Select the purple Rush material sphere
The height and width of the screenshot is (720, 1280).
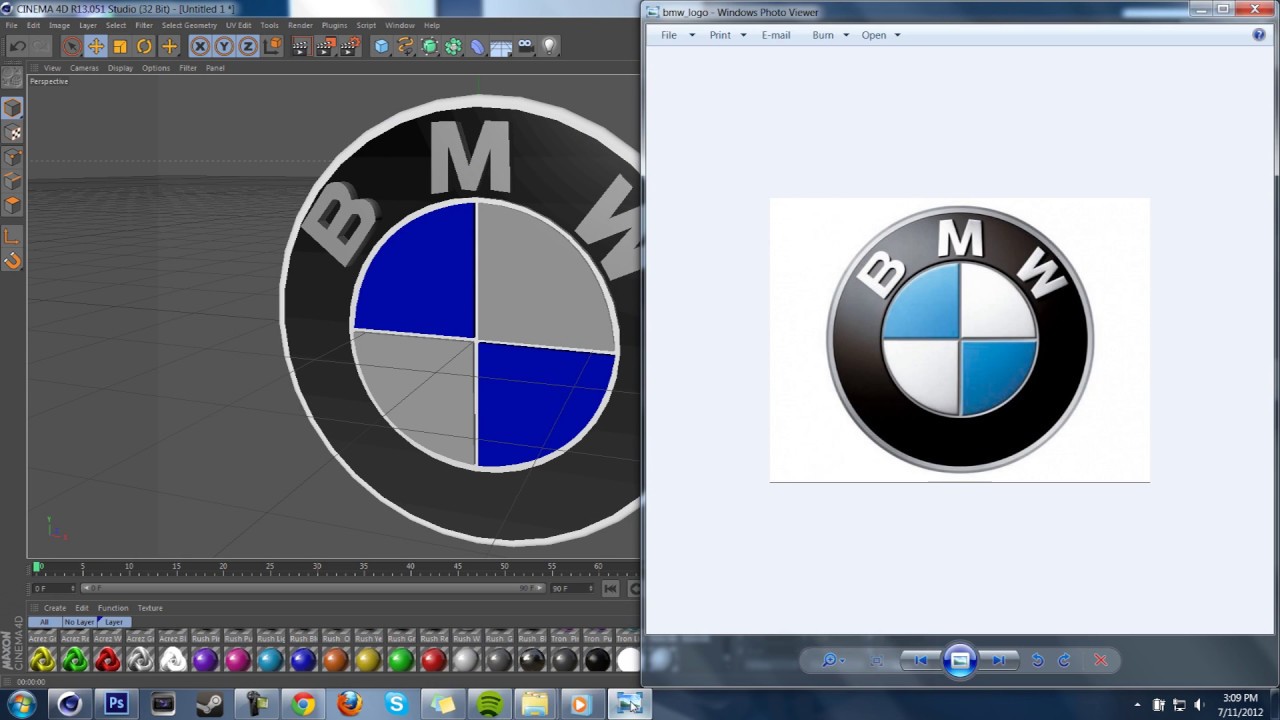(205, 660)
